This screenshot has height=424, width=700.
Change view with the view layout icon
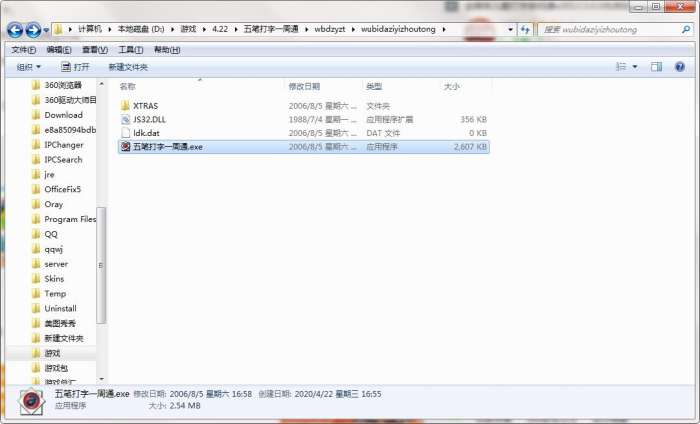coord(621,67)
